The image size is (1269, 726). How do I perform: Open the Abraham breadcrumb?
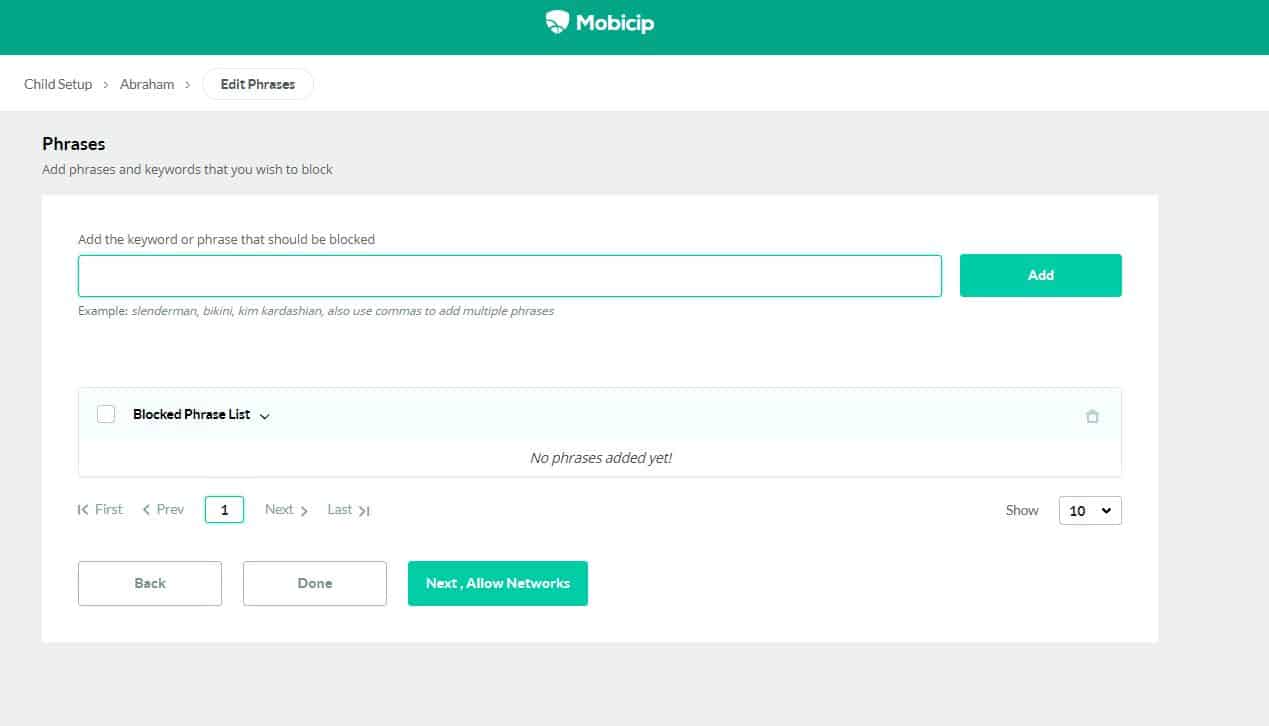tap(147, 84)
